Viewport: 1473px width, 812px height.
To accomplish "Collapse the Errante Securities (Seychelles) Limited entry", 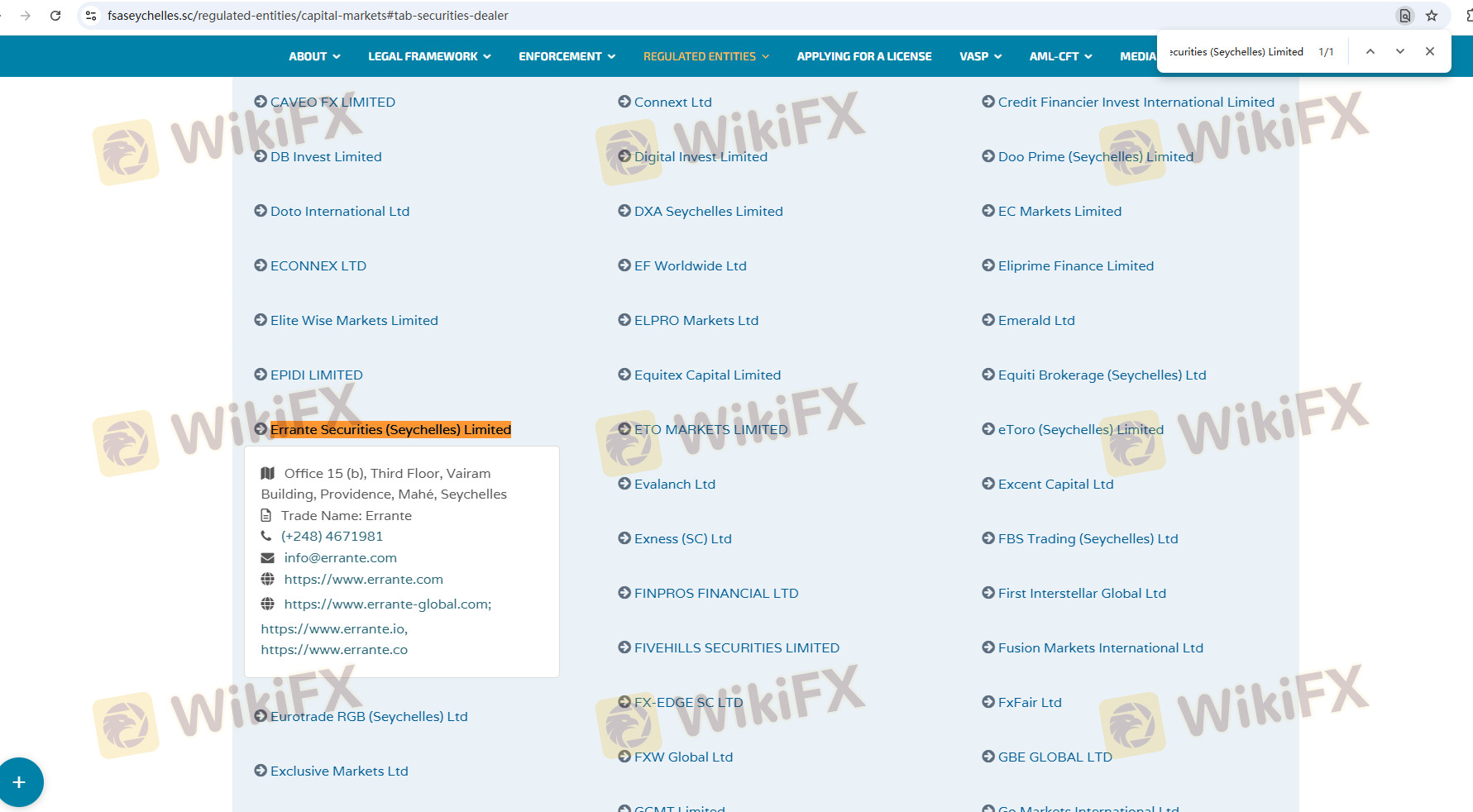I will 390,430.
